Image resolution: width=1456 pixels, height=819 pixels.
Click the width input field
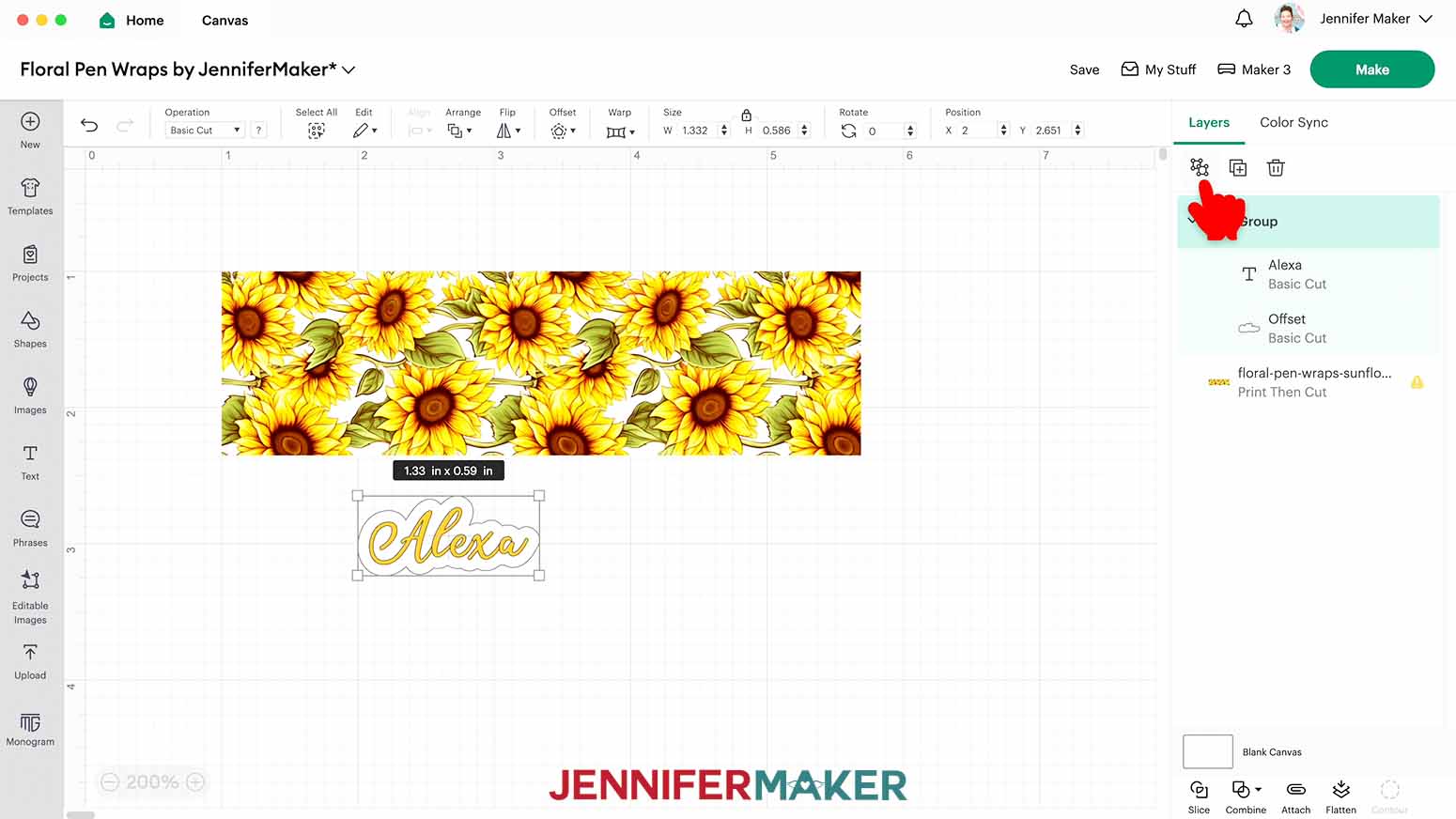click(697, 131)
